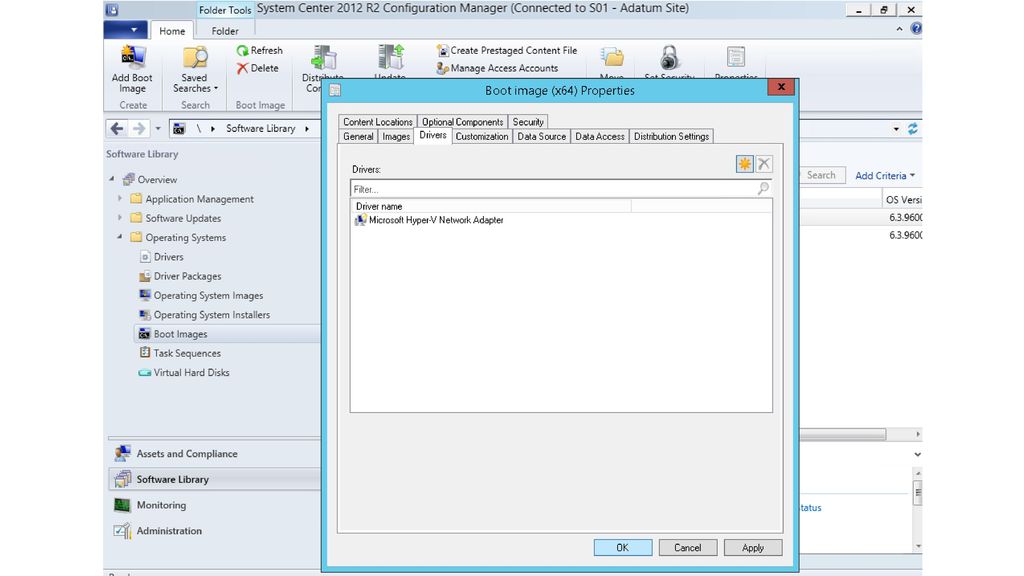Expand the Application Management node

[x=120, y=198]
